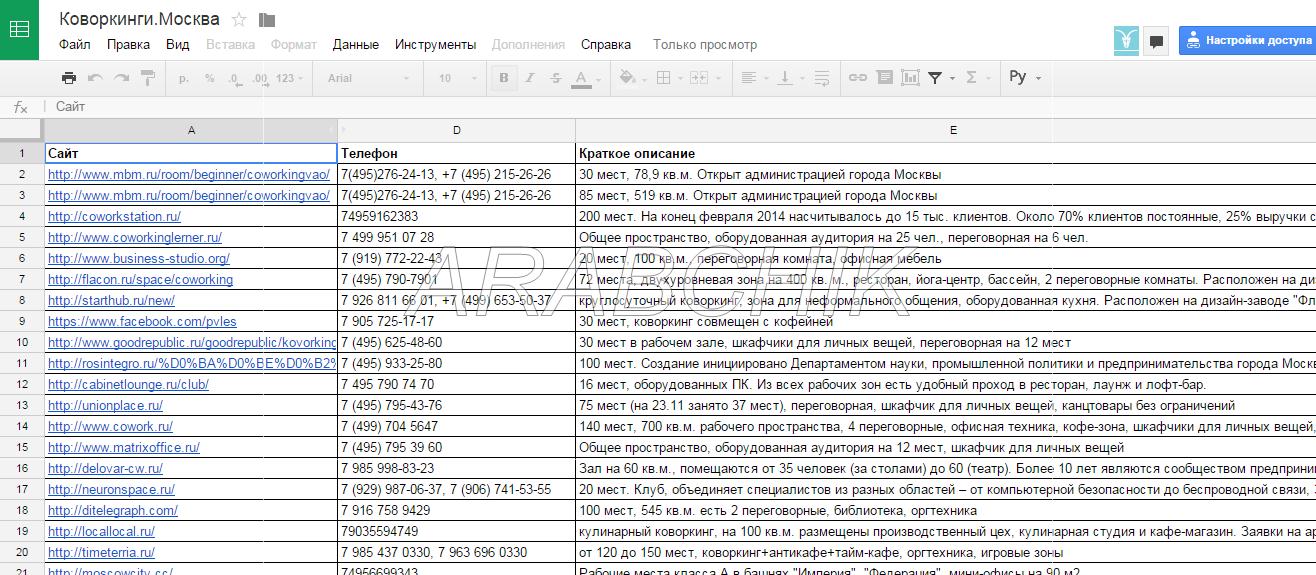Open link http://timeterria.ru/
The image size is (1316, 575).
pyautogui.click(x=101, y=552)
